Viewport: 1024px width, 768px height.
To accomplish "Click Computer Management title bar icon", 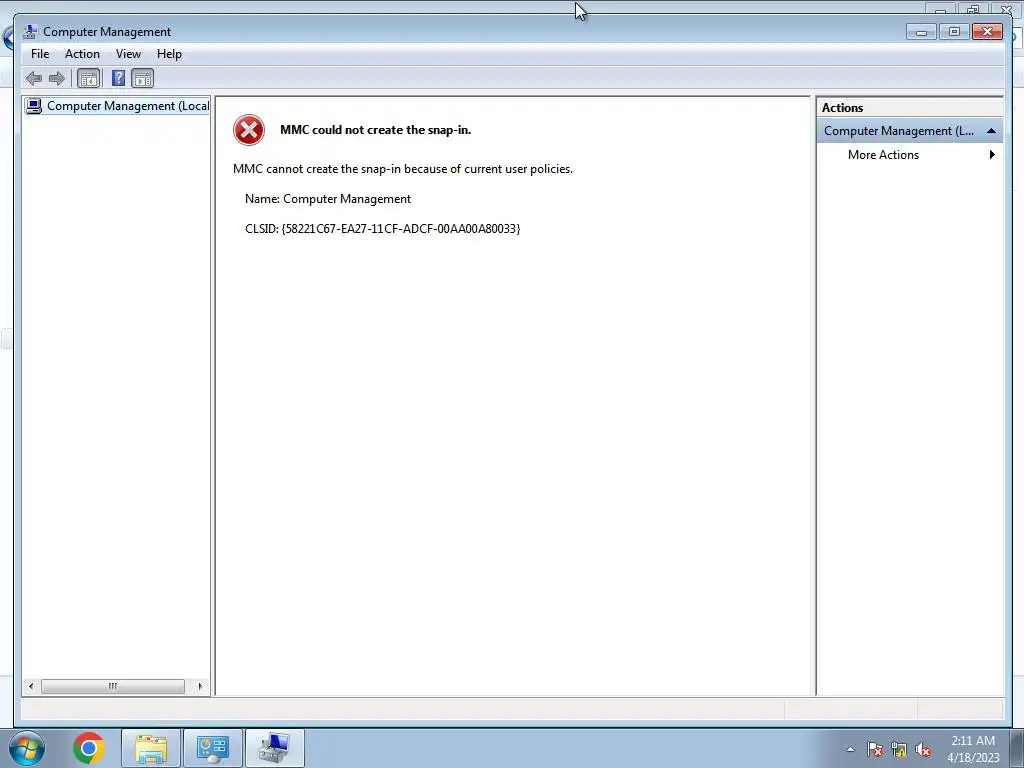I will coord(29,31).
